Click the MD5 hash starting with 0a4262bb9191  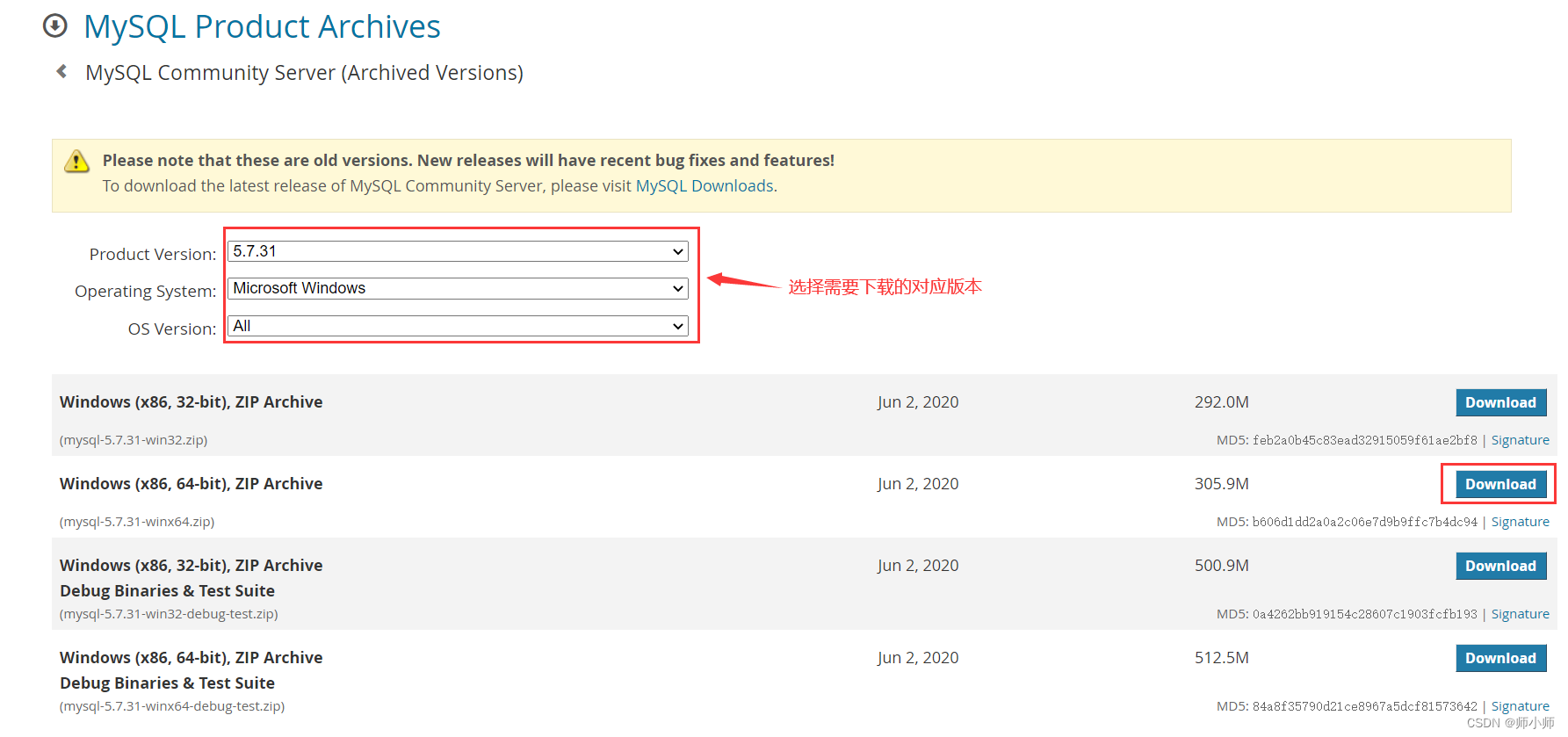[1365, 614]
